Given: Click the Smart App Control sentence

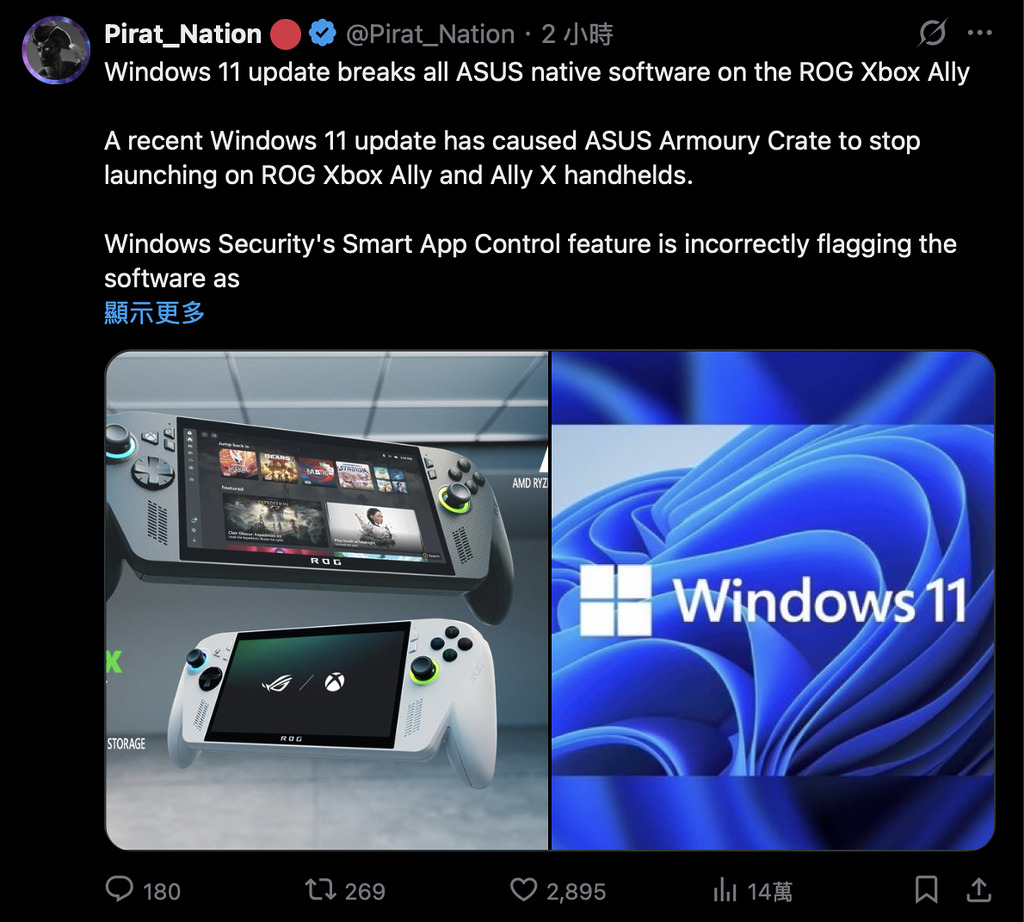Looking at the screenshot, I should pos(530,261).
